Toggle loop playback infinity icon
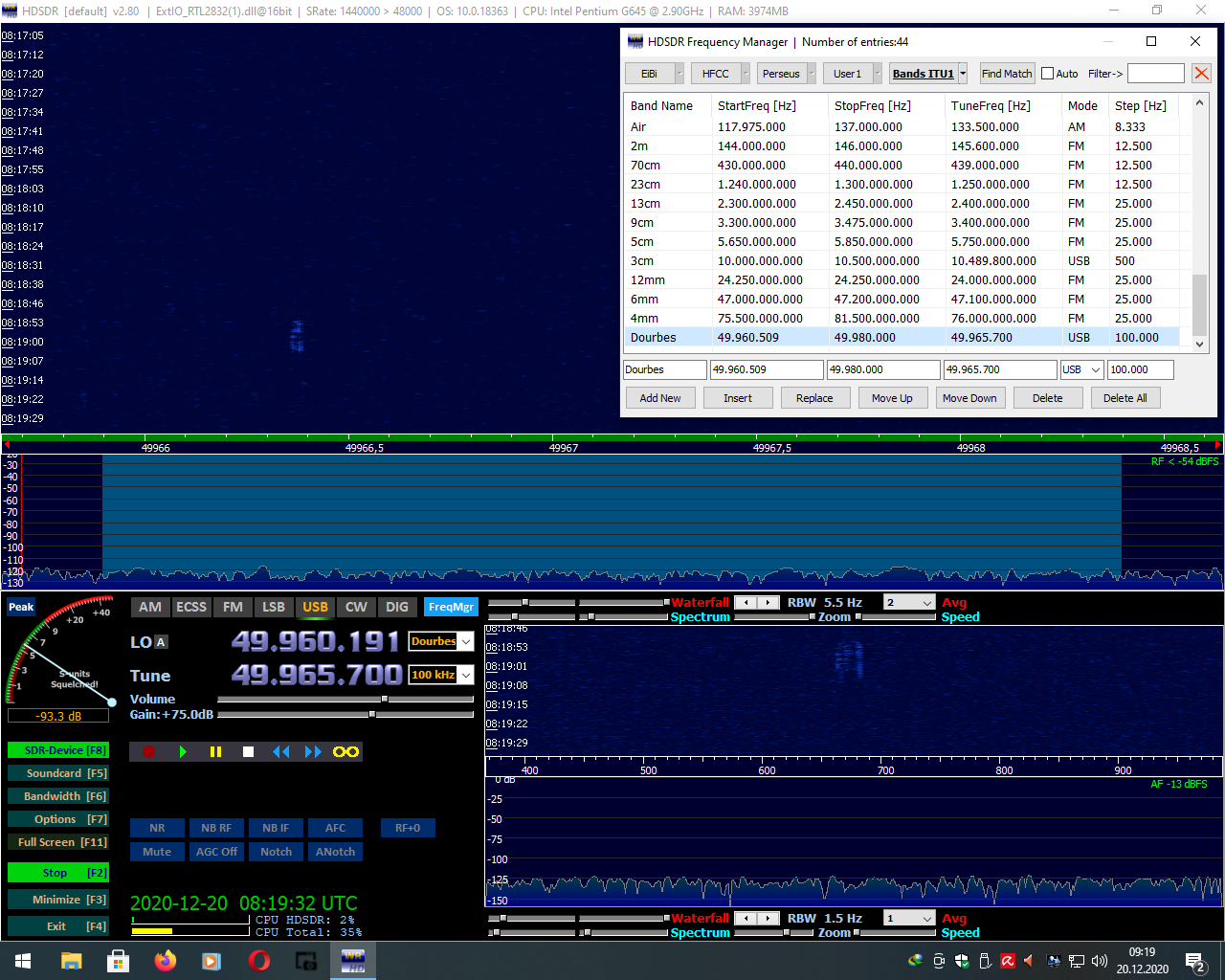This screenshot has width=1225, height=980. (x=345, y=752)
